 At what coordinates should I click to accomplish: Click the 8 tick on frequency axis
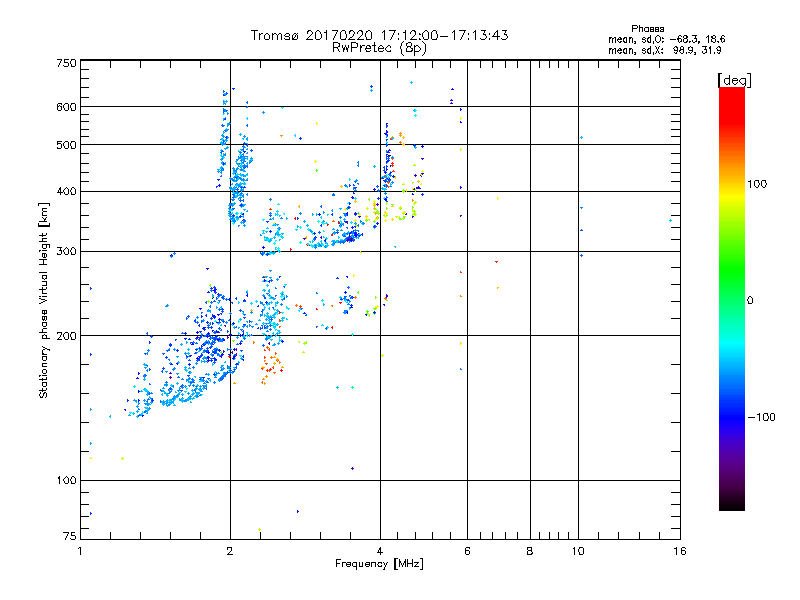tap(530, 551)
